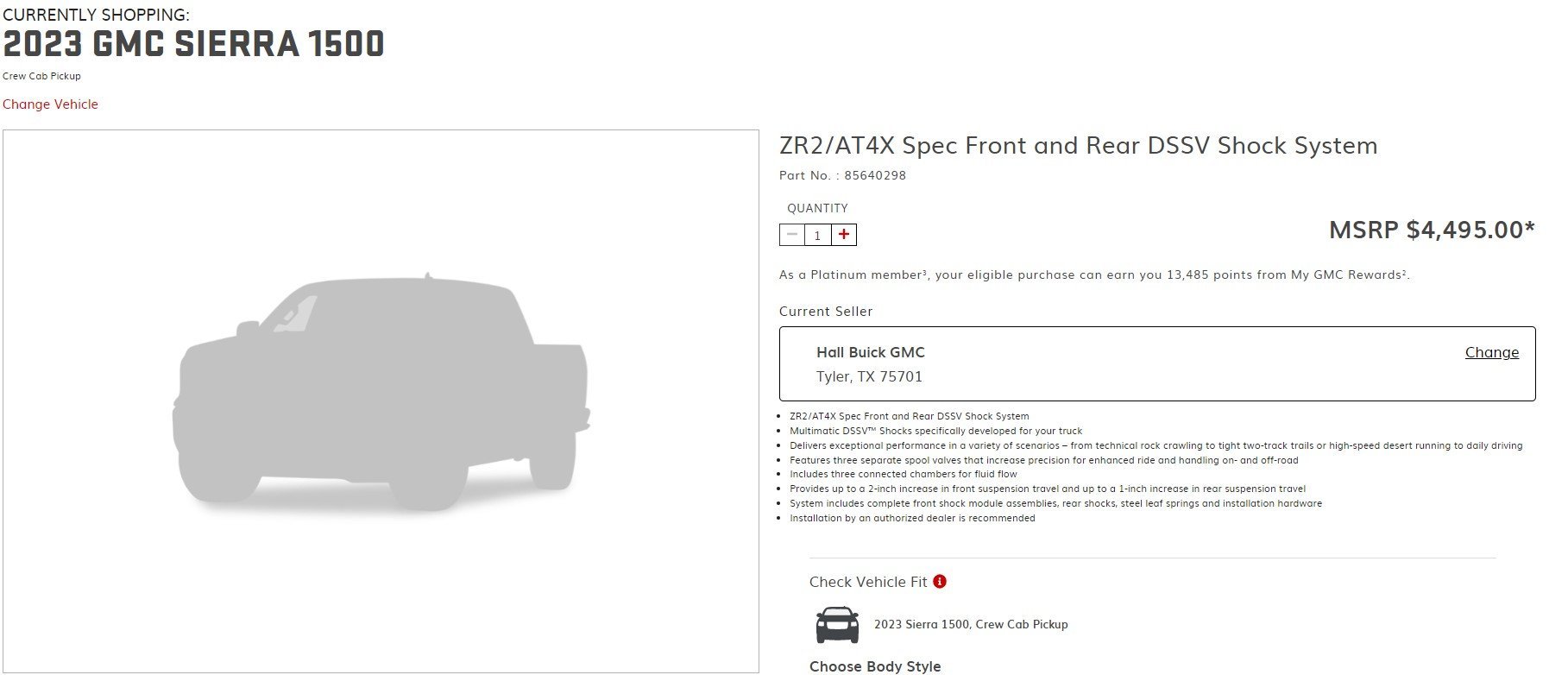Click the minus quantity button

tap(791, 235)
